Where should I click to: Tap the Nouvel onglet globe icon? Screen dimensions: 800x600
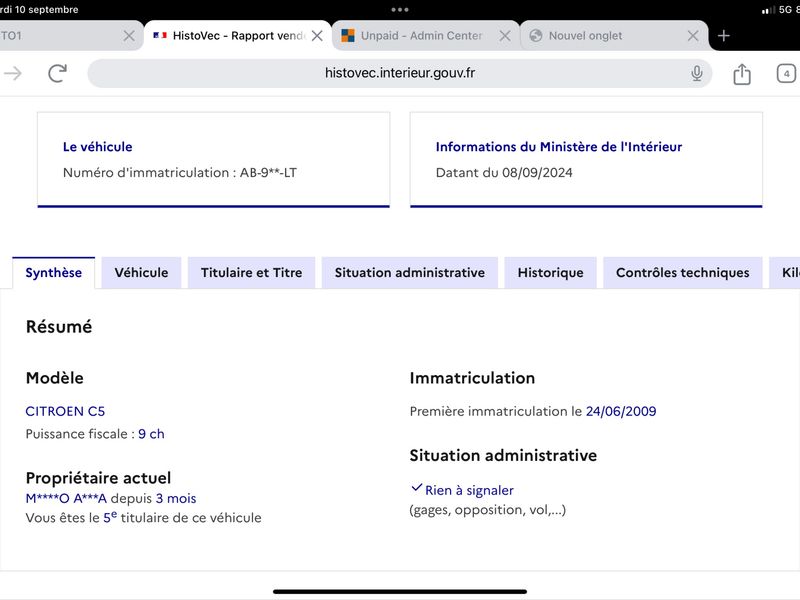[x=536, y=35]
